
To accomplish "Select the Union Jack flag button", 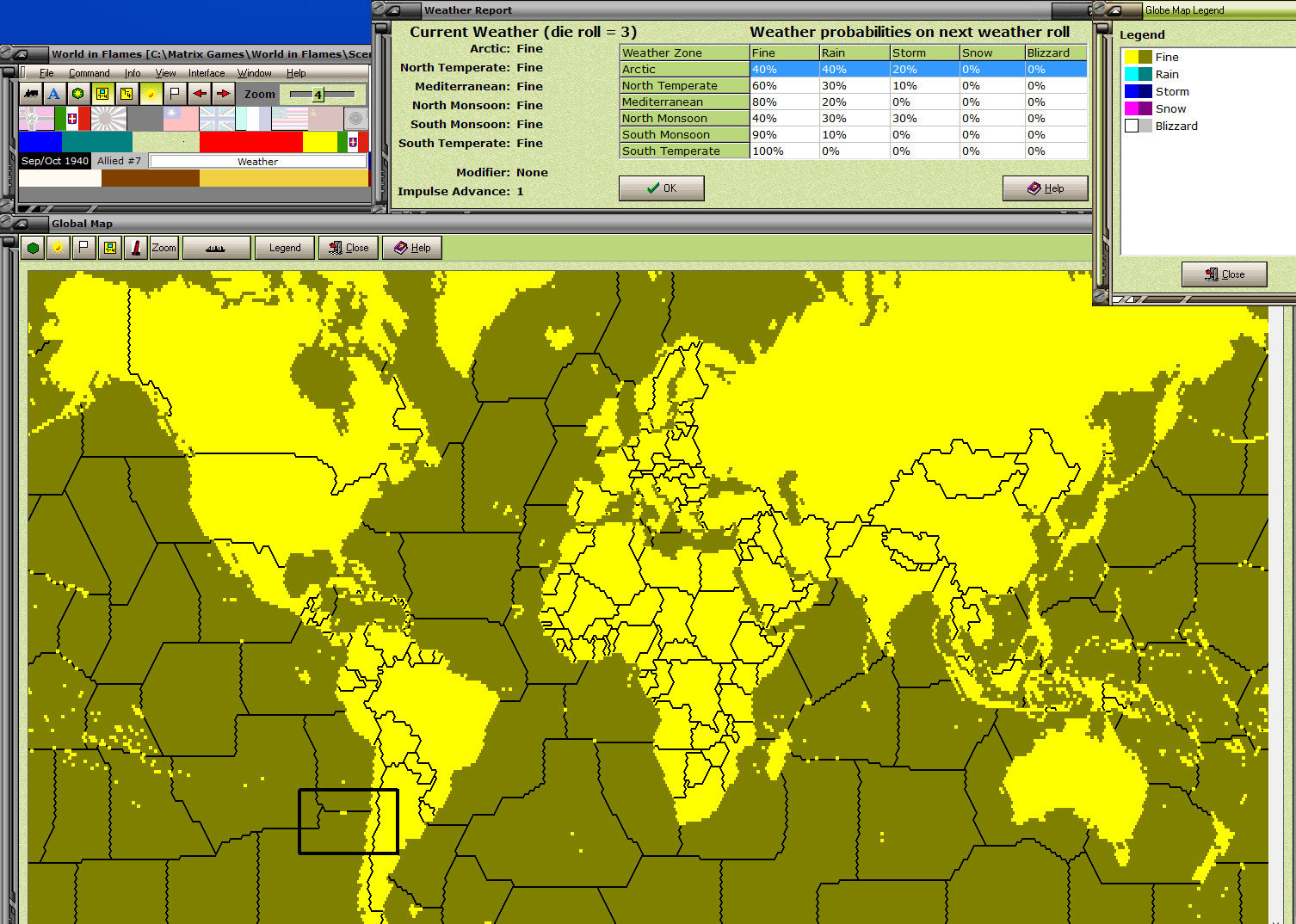I will [219, 119].
